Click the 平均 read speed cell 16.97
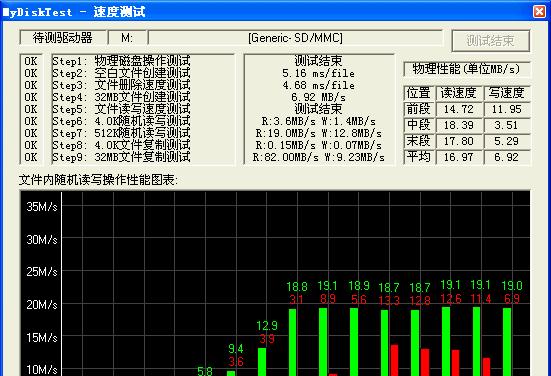551x376 pixels. pos(459,157)
